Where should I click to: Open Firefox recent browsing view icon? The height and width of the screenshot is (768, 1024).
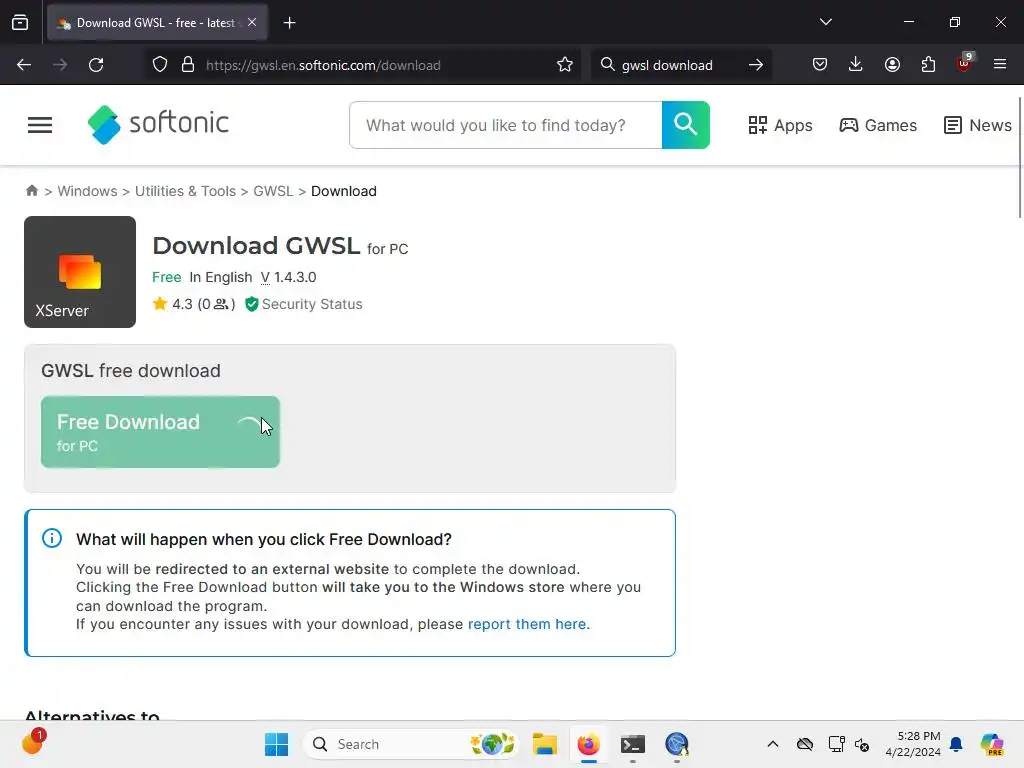point(20,23)
